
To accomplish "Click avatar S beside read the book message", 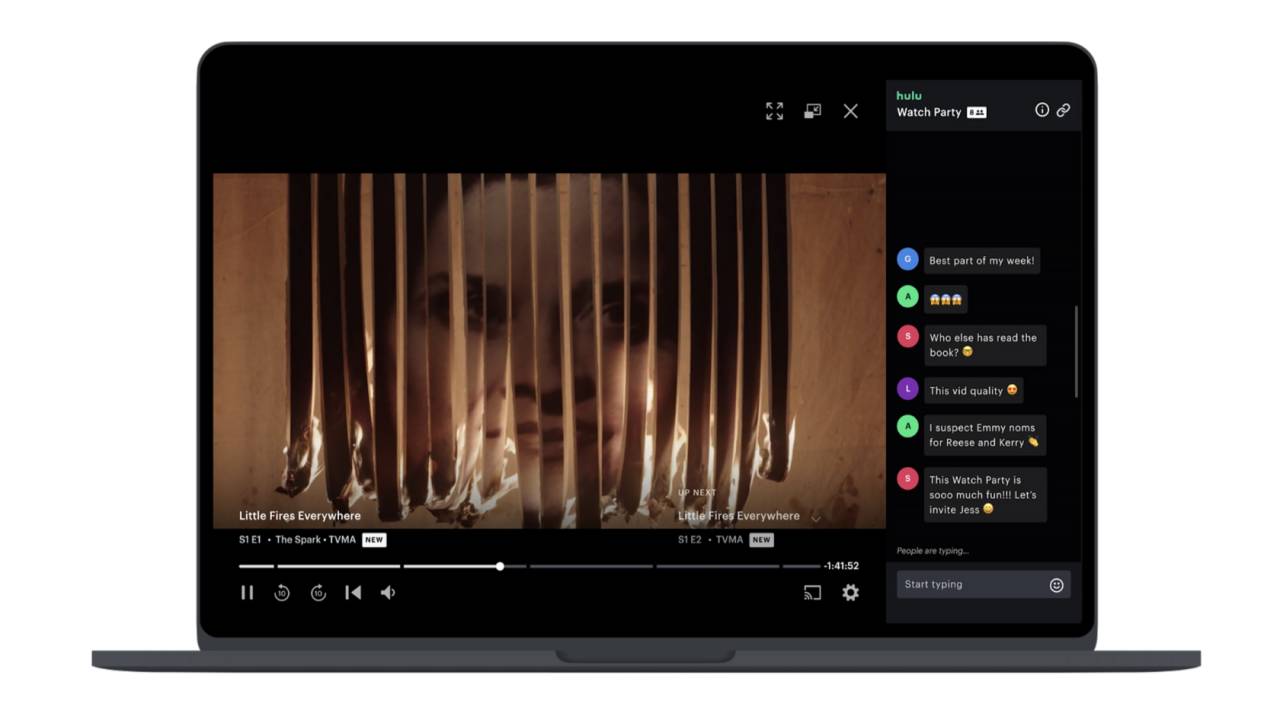I will click(x=907, y=337).
